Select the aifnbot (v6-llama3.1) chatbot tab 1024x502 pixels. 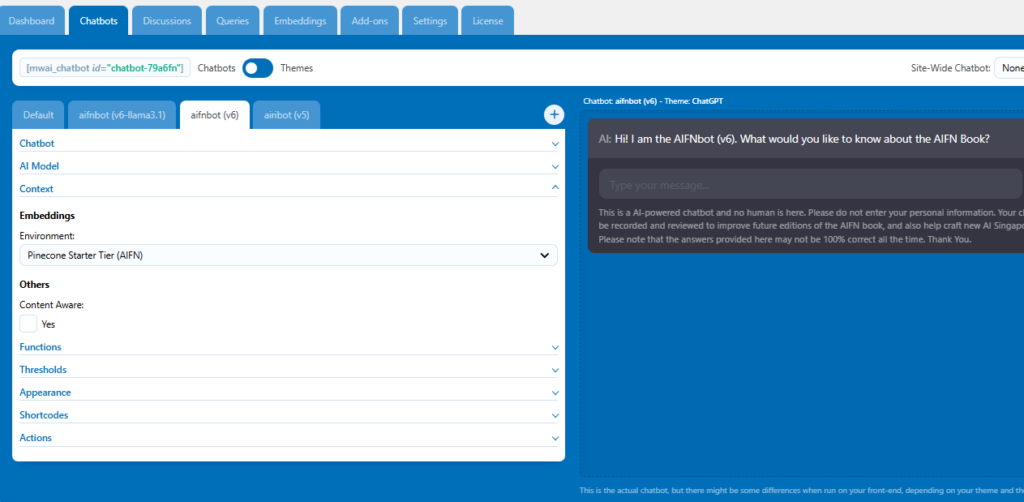[x=121, y=115]
